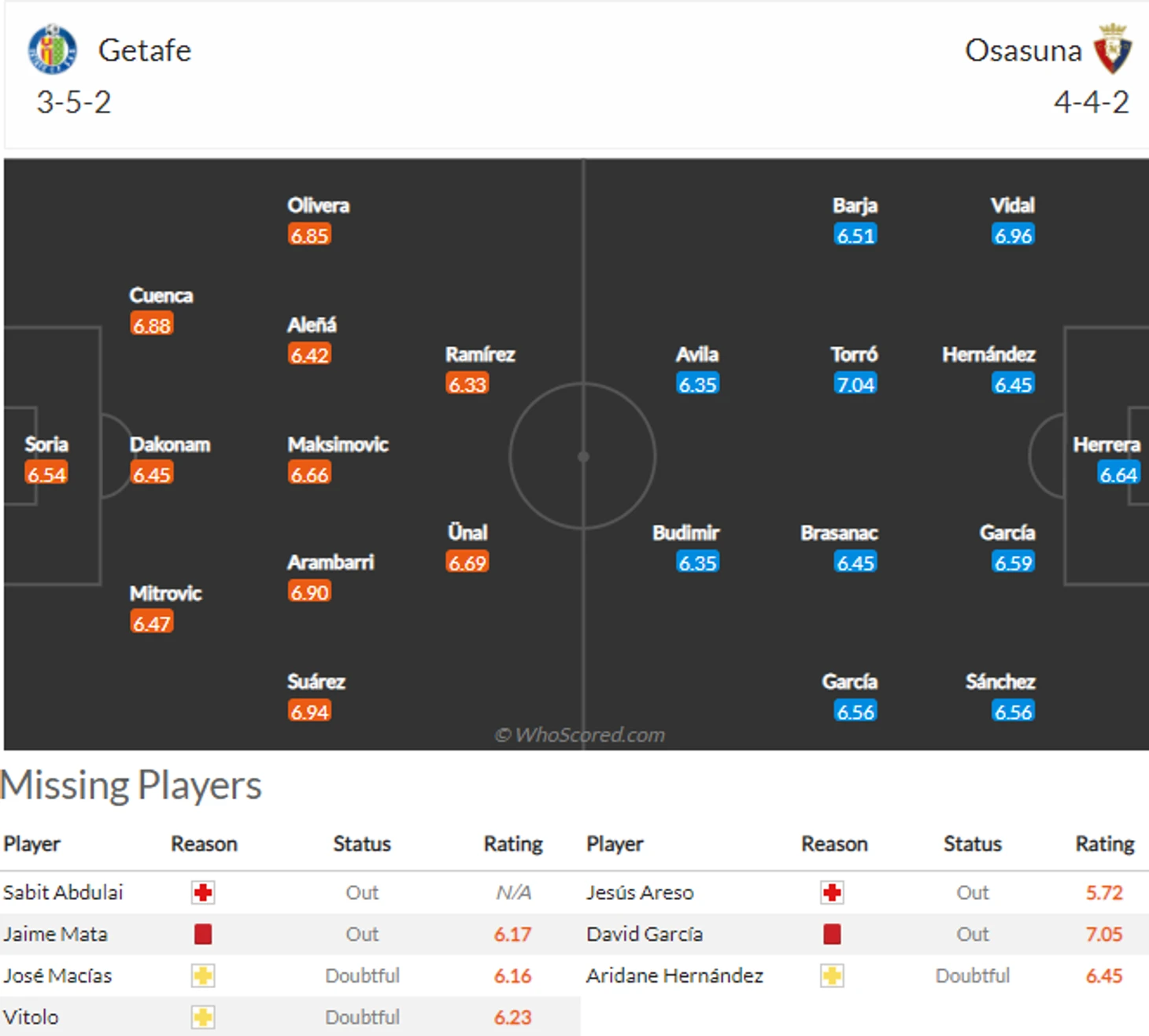The height and width of the screenshot is (1036, 1149).
Task: Click the Osasuna Status column header
Action: (x=973, y=843)
